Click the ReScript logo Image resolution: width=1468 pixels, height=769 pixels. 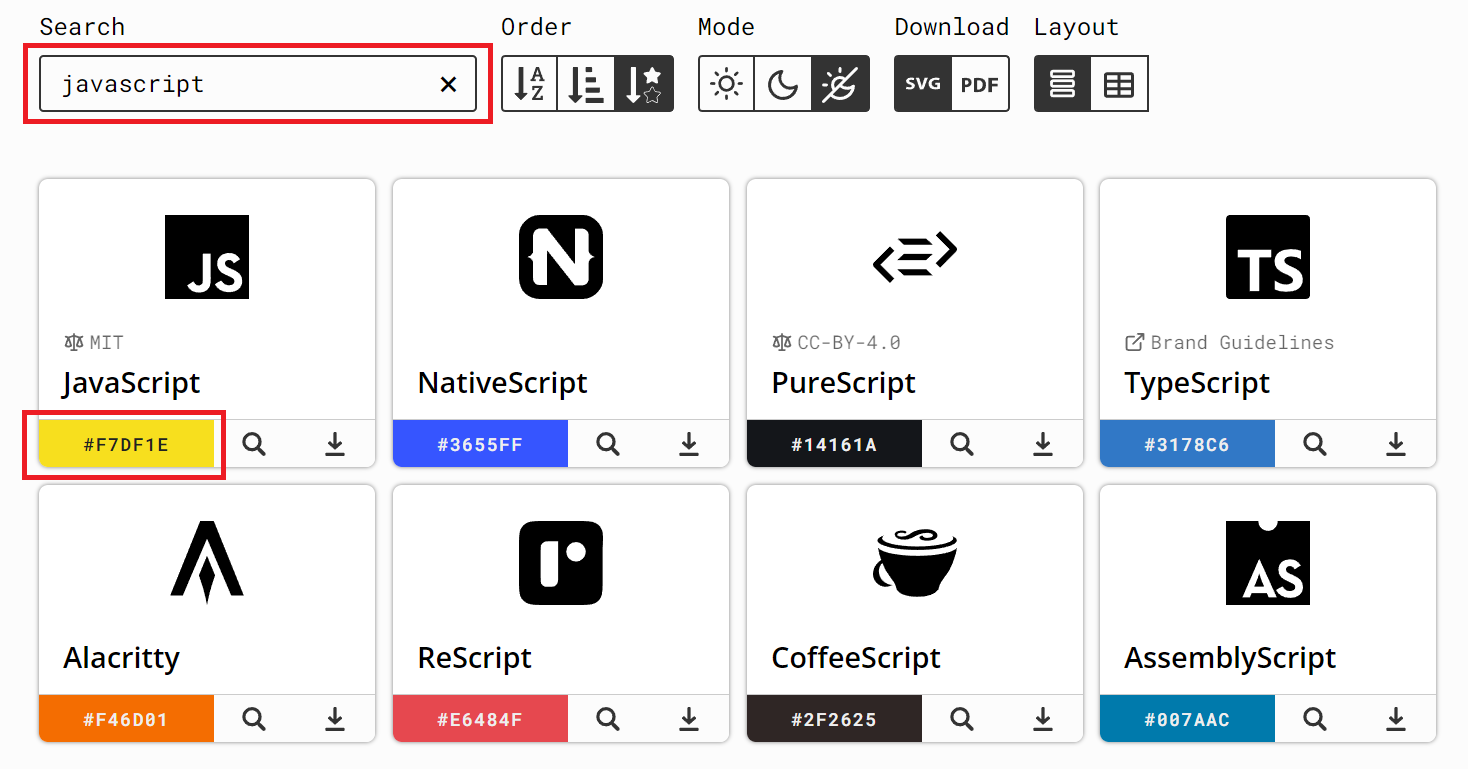[561, 563]
